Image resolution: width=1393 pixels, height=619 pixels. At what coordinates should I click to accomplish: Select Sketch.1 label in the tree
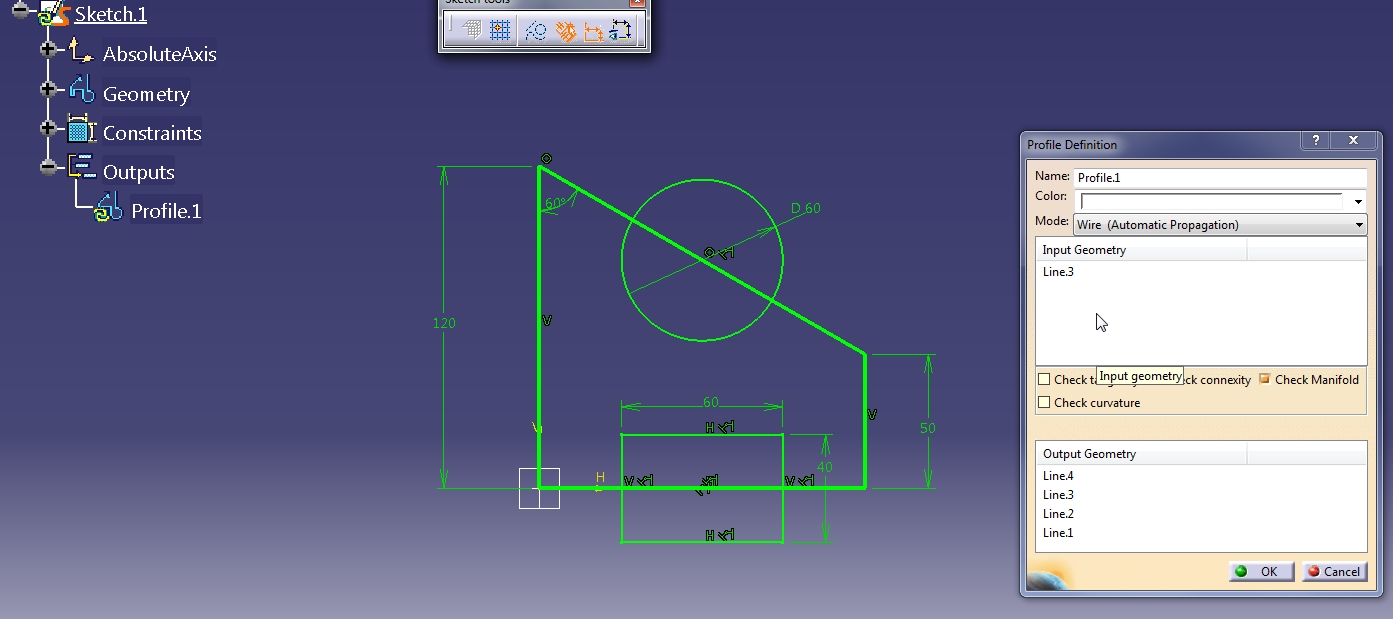(x=111, y=15)
